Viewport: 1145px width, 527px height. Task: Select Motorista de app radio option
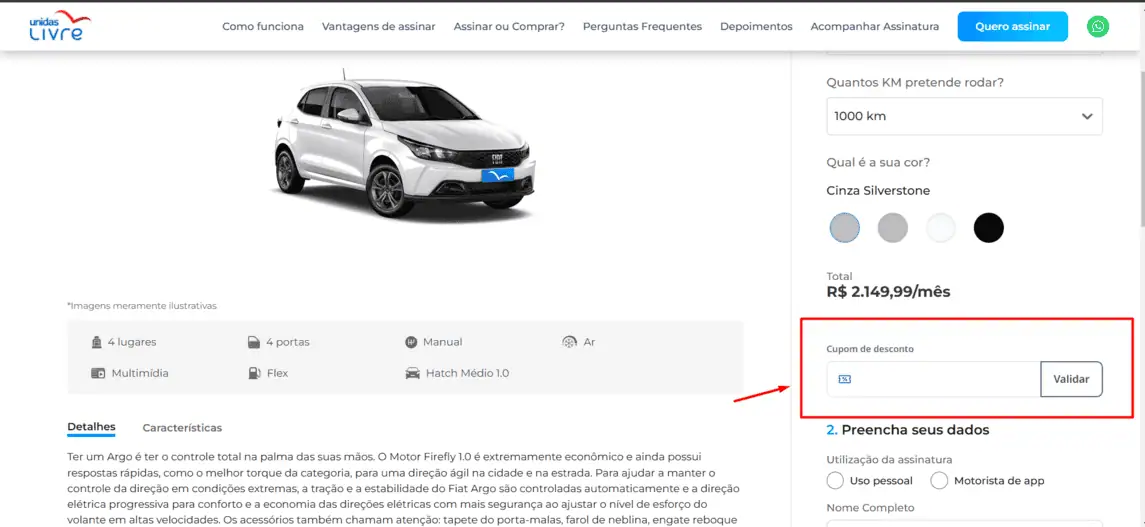pos(939,481)
